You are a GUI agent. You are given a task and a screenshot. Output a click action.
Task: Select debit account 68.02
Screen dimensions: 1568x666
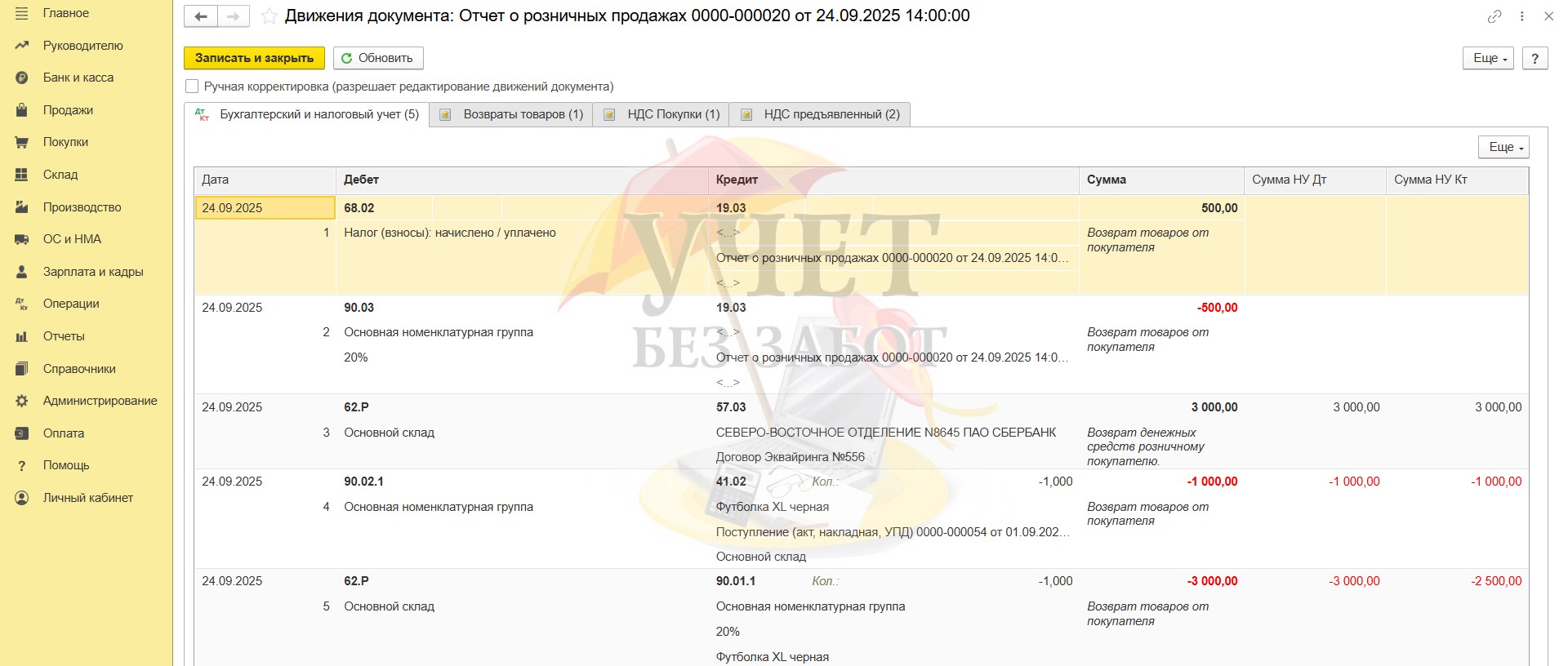point(359,208)
